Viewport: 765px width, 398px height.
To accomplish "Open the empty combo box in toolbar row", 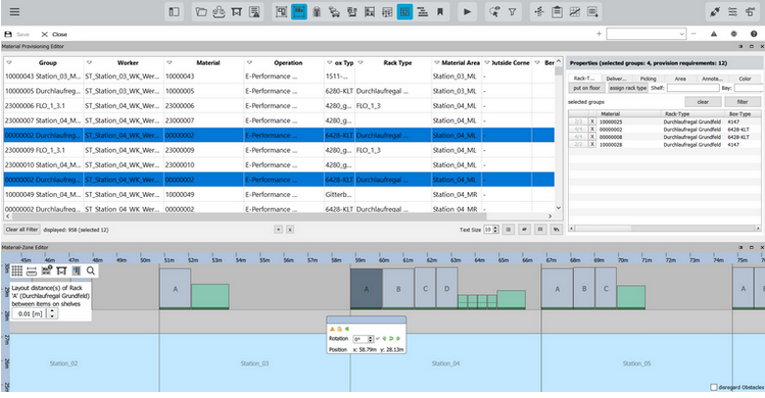I will (646, 34).
